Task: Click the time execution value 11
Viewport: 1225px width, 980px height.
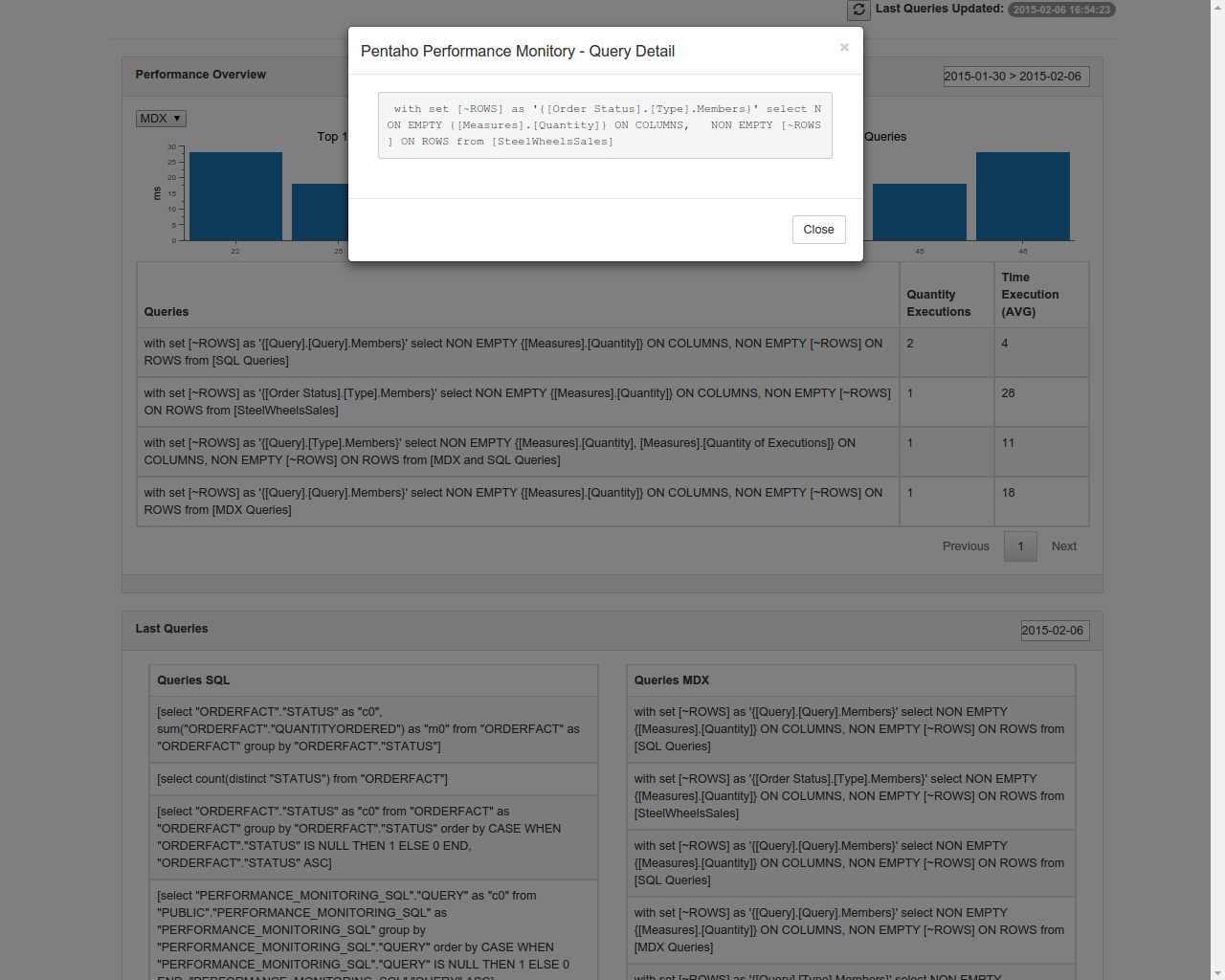Action: [x=1008, y=443]
